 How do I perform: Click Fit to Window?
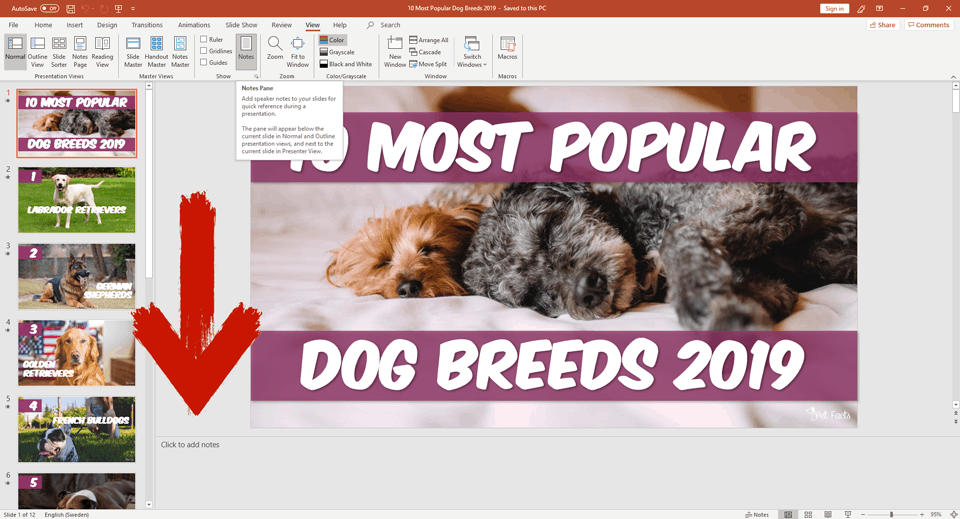[x=298, y=51]
